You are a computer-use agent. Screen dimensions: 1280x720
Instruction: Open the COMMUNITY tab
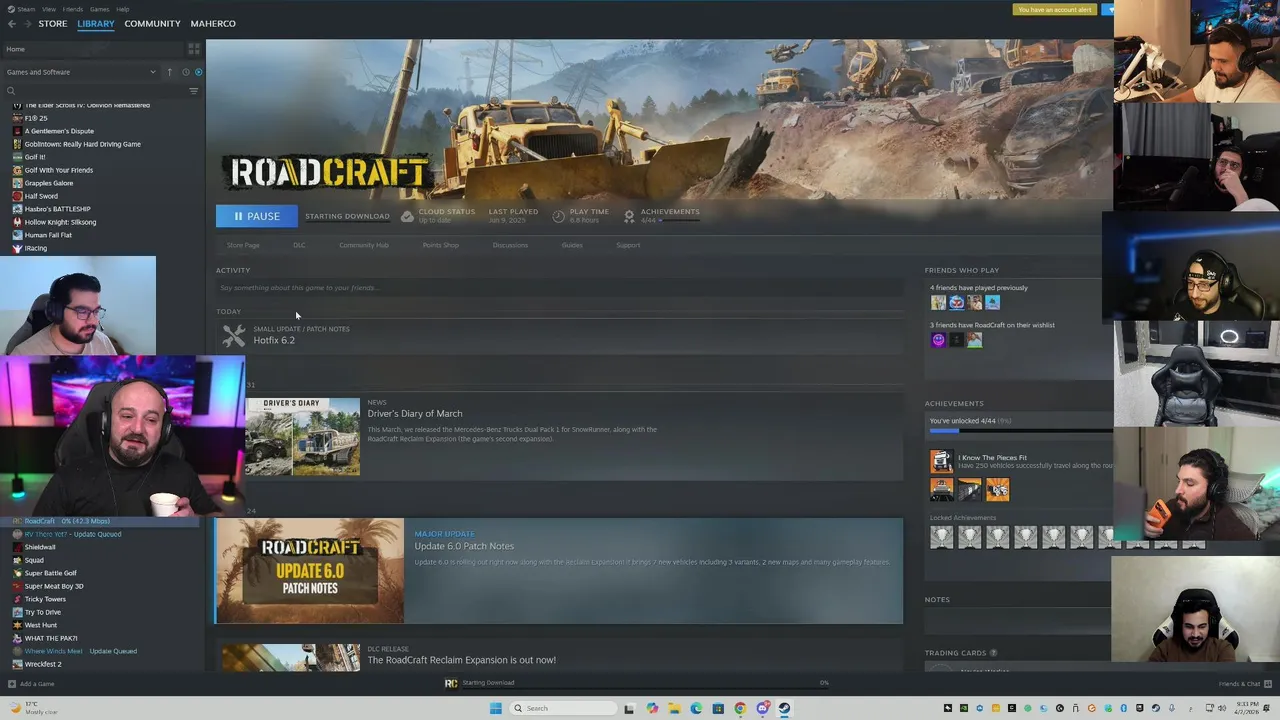coord(152,23)
